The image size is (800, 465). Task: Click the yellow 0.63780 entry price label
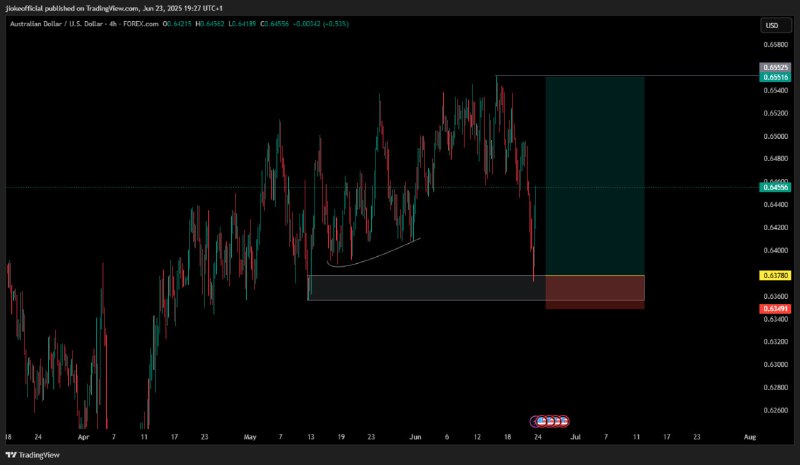pyautogui.click(x=775, y=276)
